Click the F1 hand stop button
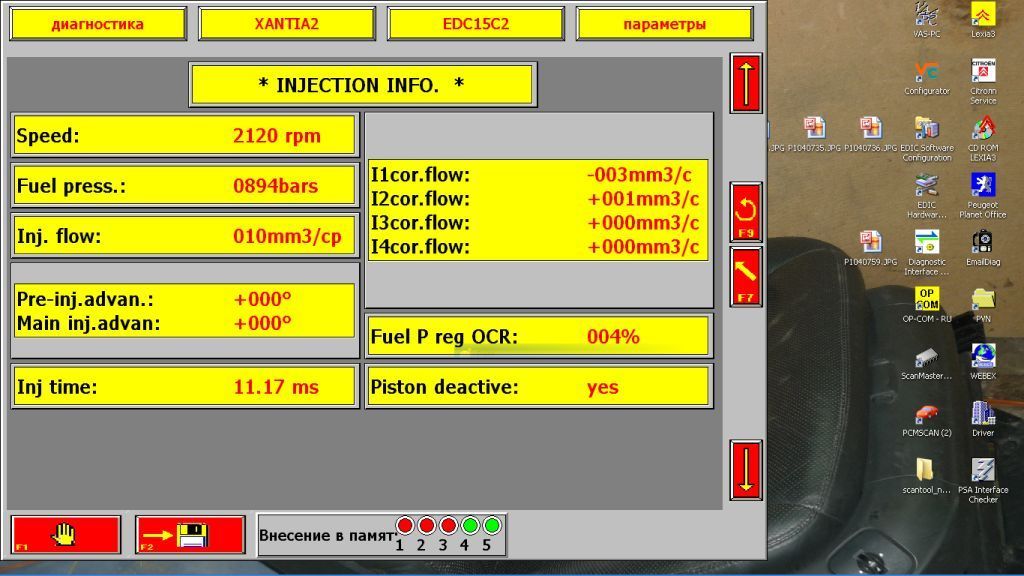1024x576 pixels. click(x=65, y=535)
